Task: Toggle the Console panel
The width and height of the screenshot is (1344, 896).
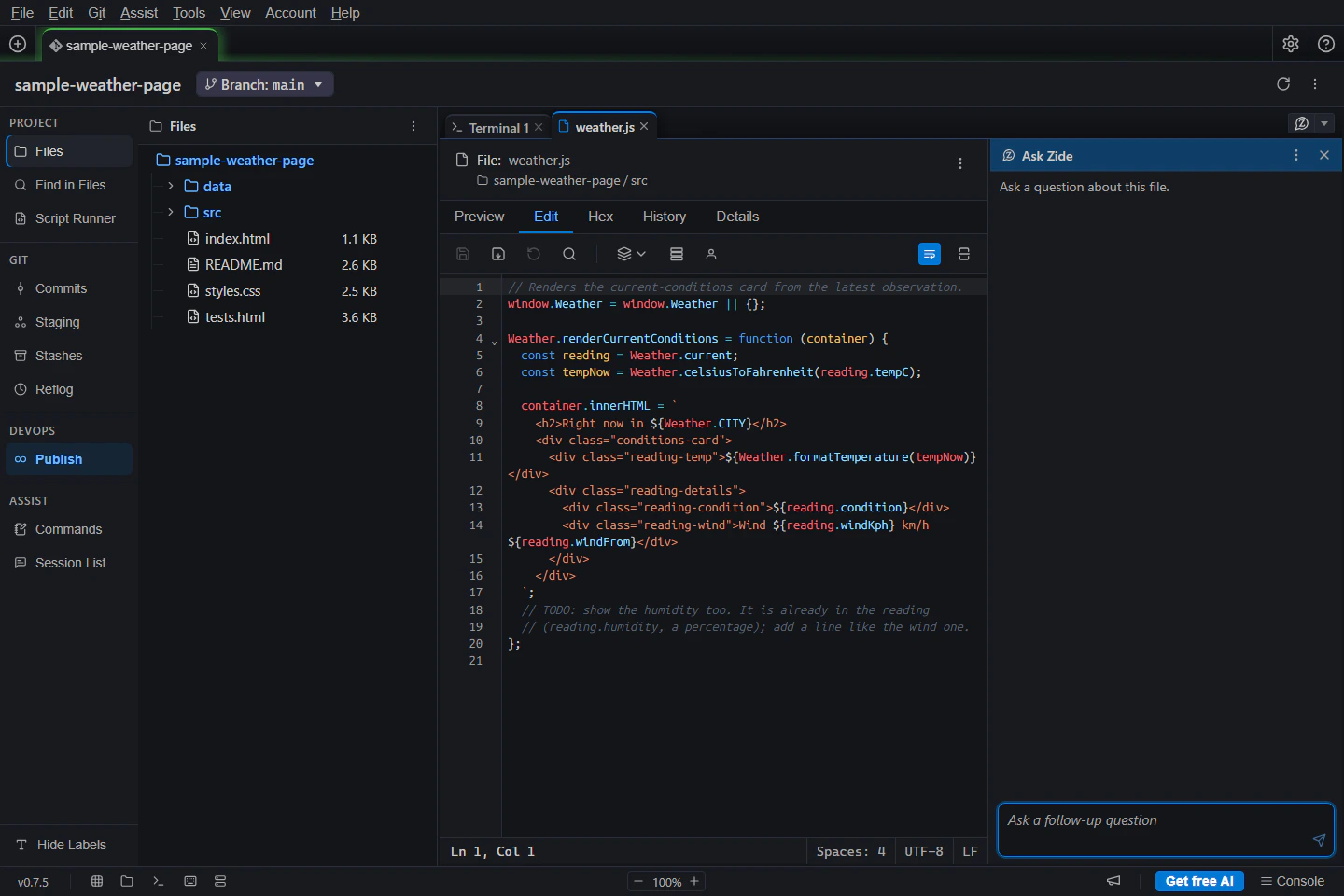Action: (x=1293, y=881)
